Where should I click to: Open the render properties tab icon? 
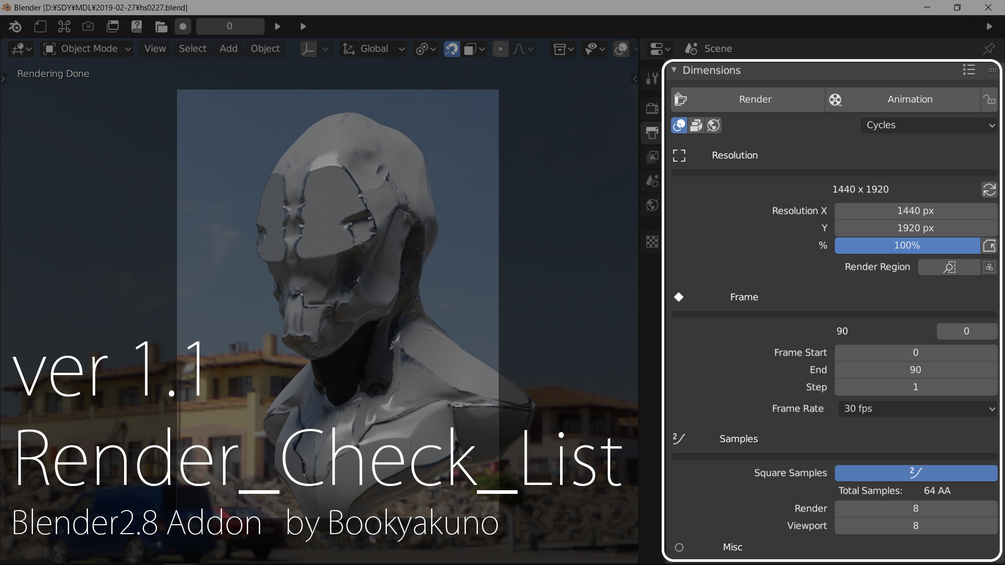click(x=652, y=108)
